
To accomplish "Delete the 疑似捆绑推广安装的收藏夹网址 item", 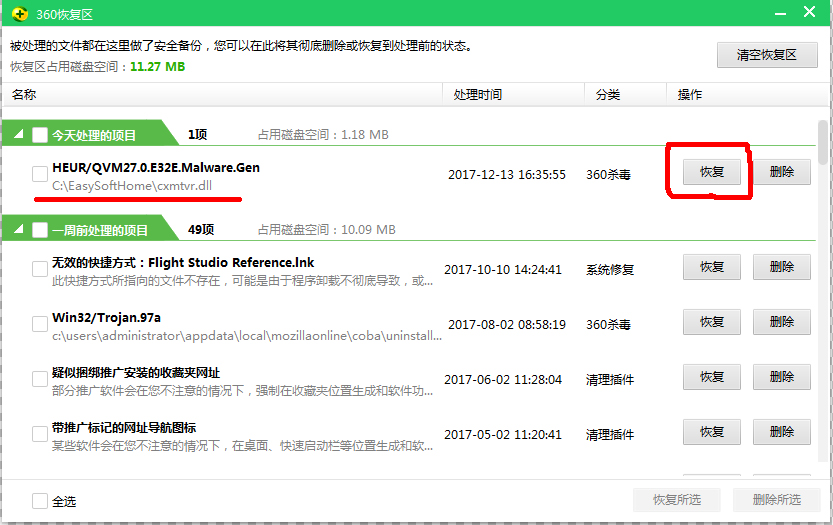I will (781, 377).
